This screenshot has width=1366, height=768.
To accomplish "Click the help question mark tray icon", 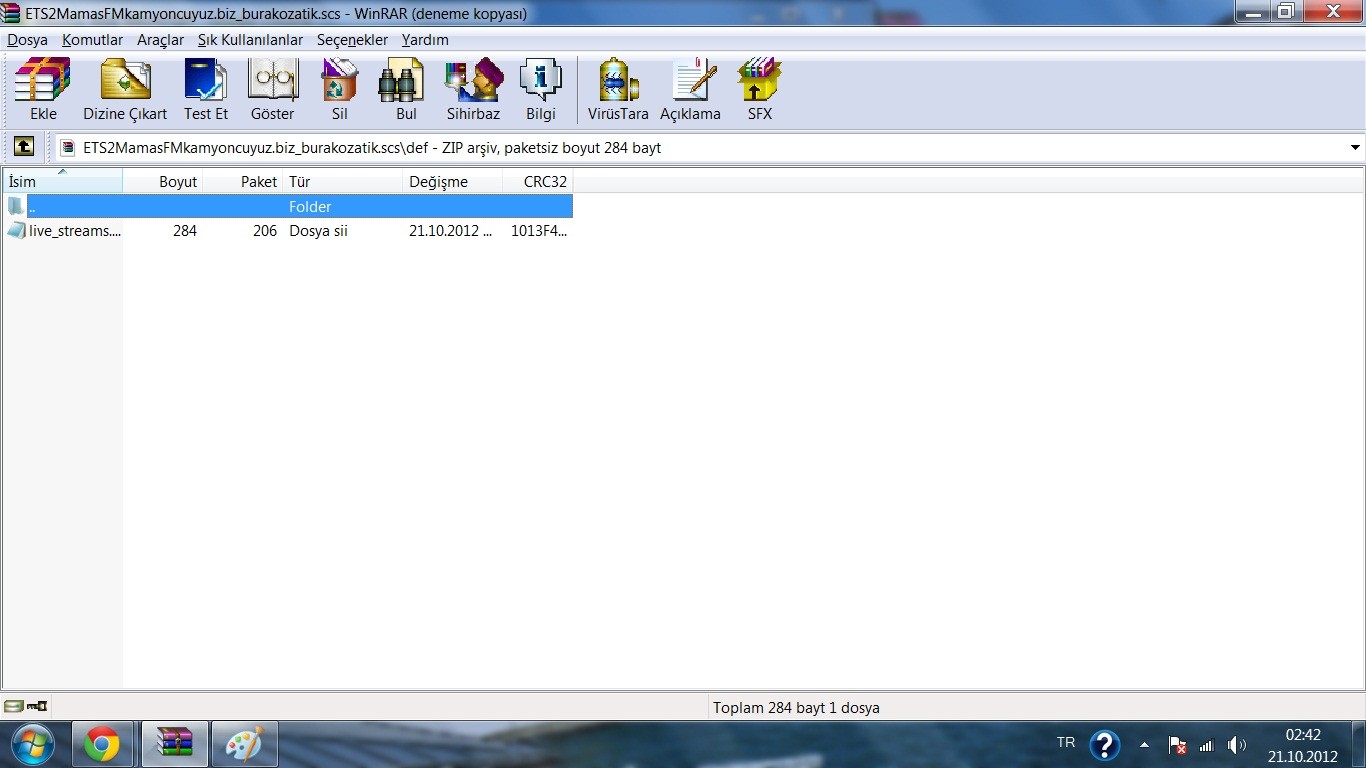I will [x=1104, y=745].
